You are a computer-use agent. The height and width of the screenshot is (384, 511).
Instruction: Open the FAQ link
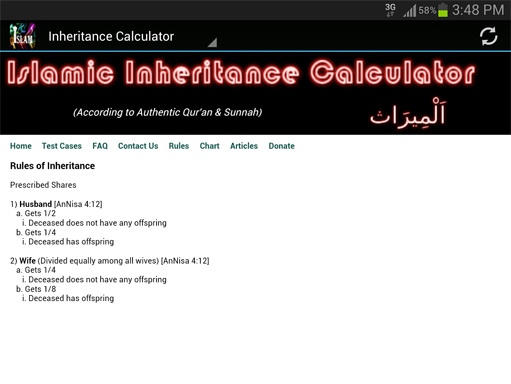[x=100, y=146]
